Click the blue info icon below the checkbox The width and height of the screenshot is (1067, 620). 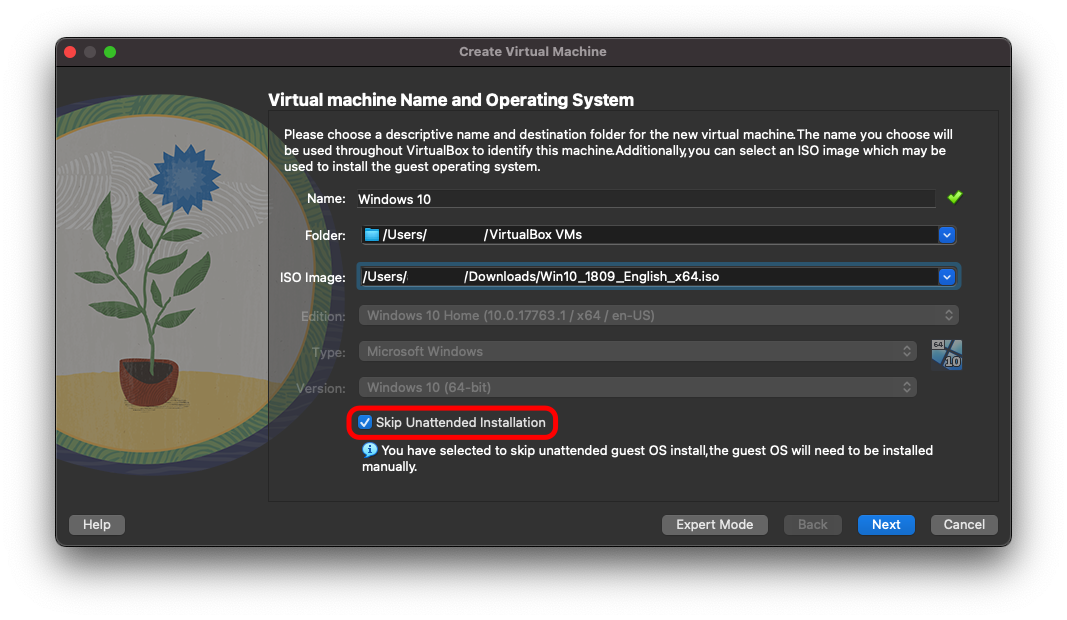[x=369, y=451]
